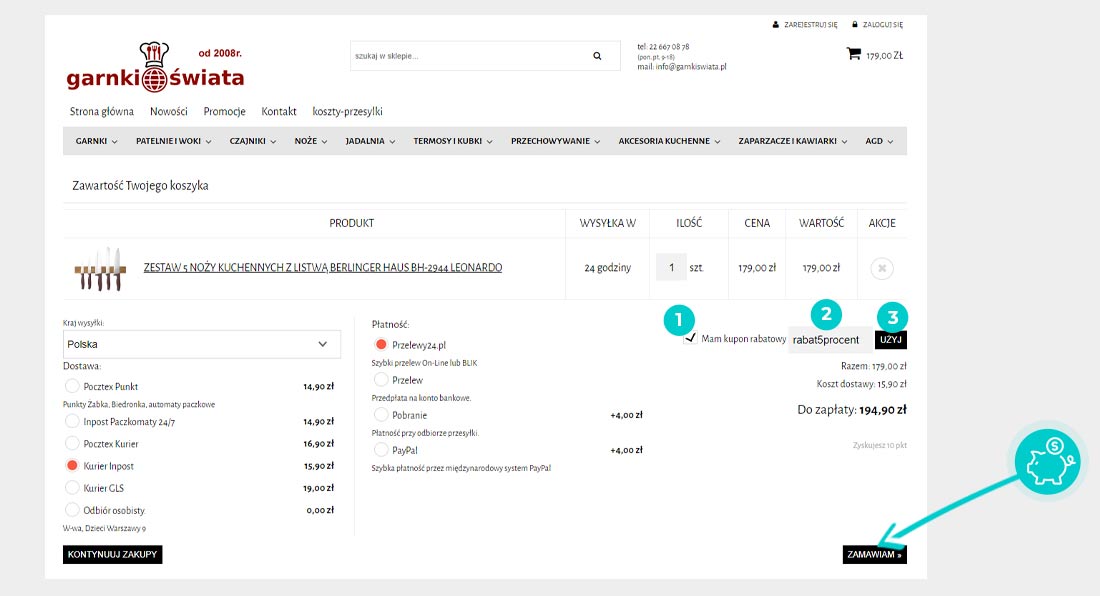
Task: Remove the knife set from cart
Action: (882, 268)
